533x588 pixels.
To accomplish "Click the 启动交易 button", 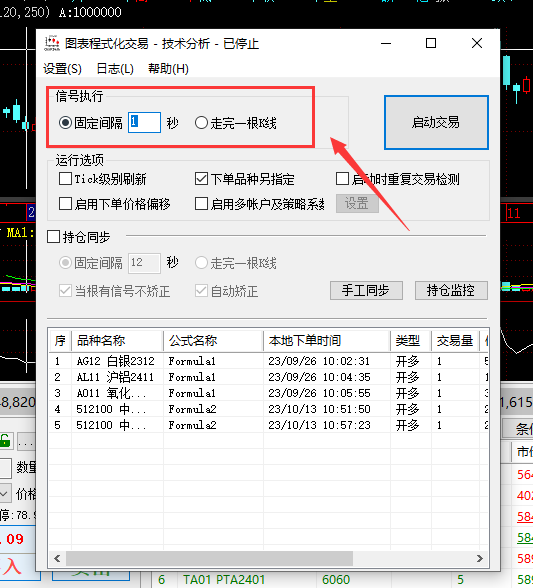I will coord(436,122).
